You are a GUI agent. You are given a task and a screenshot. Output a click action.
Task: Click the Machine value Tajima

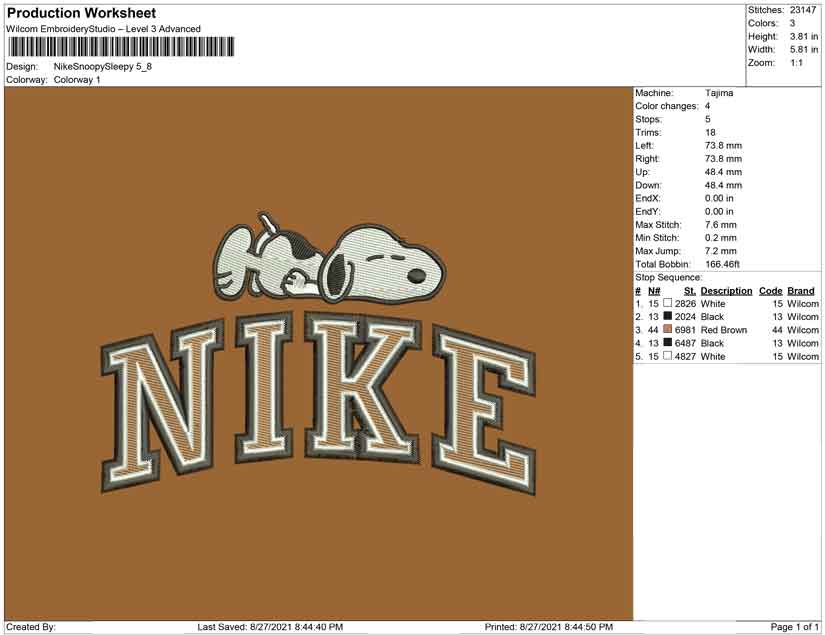(x=719, y=93)
